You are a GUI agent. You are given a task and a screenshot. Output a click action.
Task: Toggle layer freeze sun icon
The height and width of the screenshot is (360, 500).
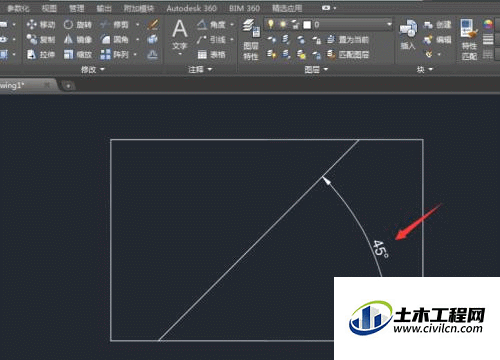click(283, 24)
